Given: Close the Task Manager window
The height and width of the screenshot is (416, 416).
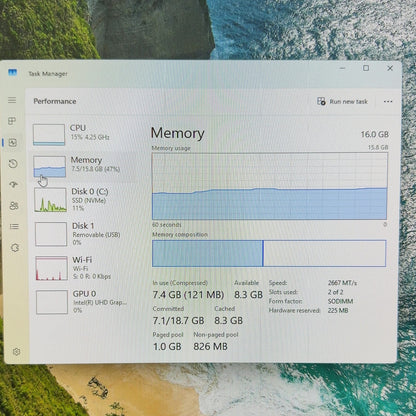Looking at the screenshot, I should [390, 68].
